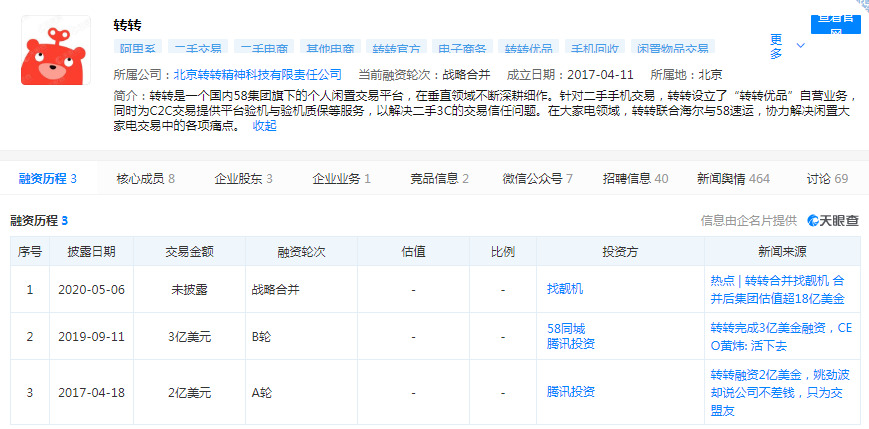
Task: Open 北京转转精神科技有限责任公司 company link
Action: point(258,75)
